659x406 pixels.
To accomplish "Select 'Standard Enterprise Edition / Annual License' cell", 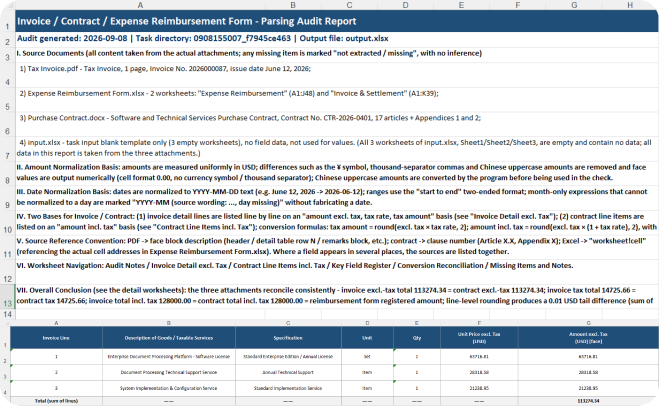I will pos(288,356).
